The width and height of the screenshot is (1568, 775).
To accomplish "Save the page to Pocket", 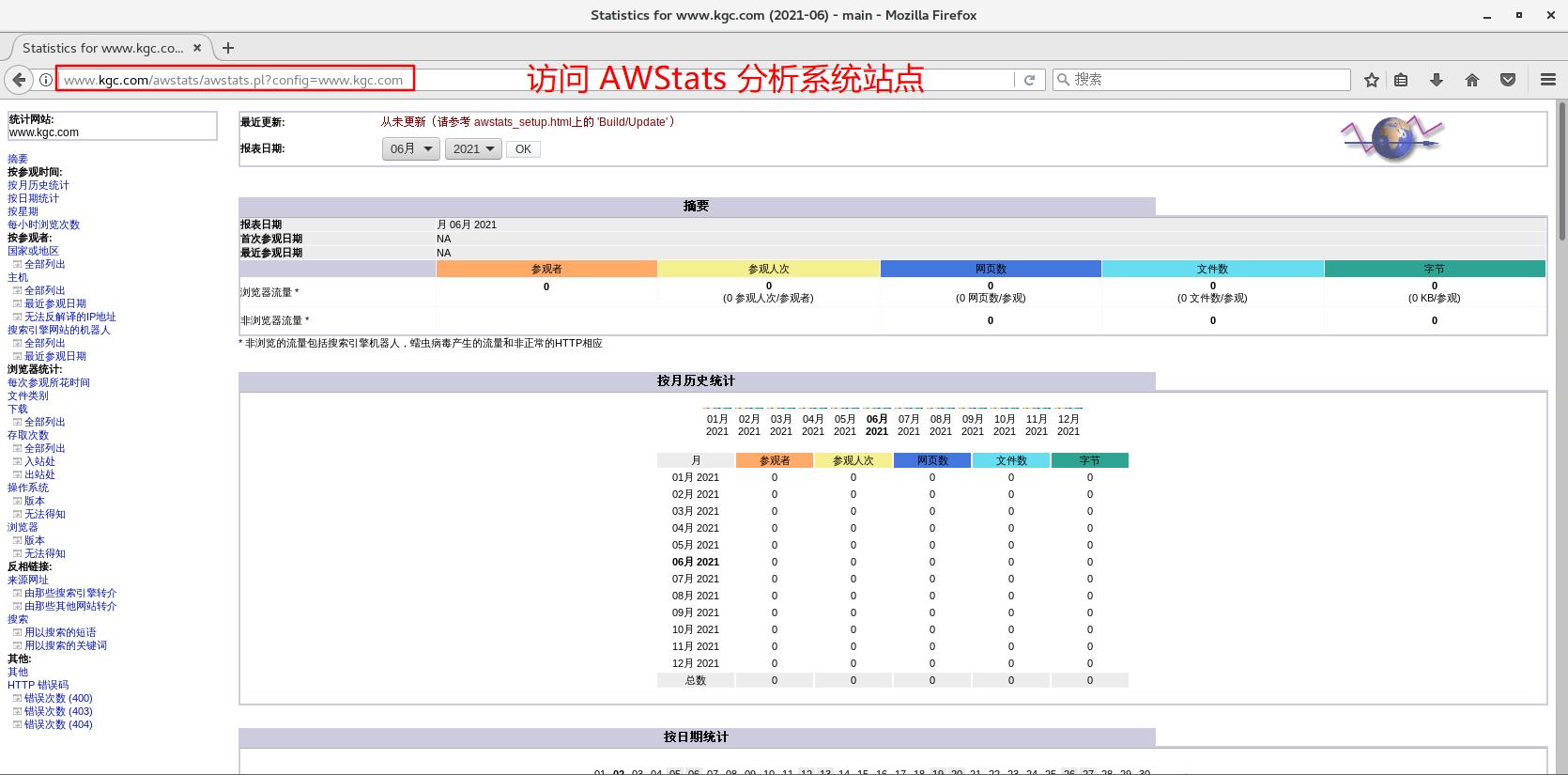I will click(1508, 80).
